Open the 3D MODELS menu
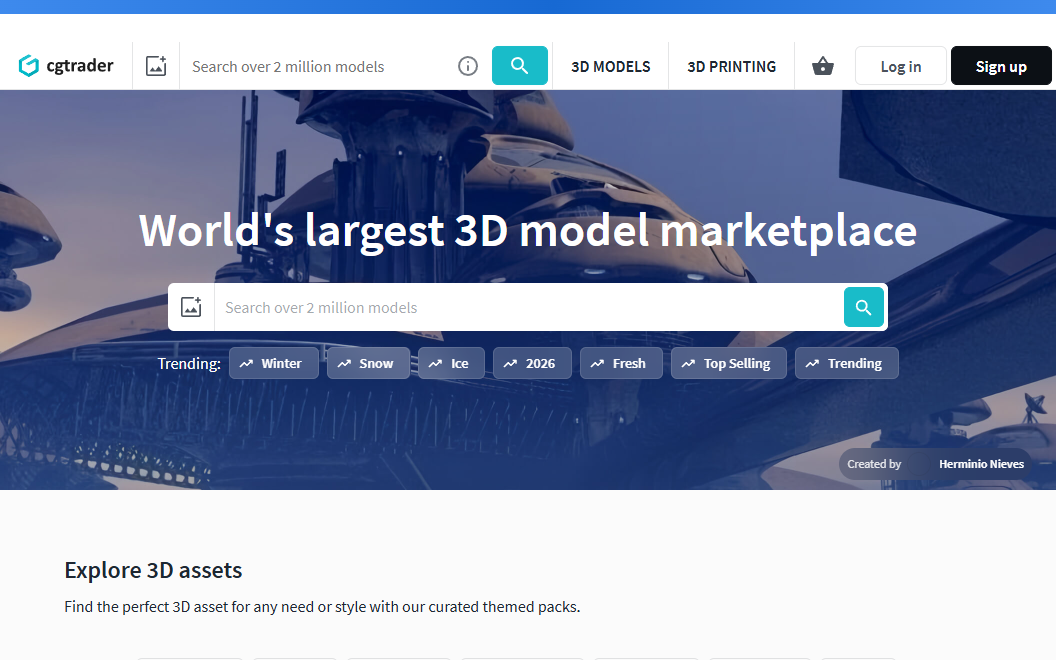Screen dimensions: 1056x660 click(610, 66)
